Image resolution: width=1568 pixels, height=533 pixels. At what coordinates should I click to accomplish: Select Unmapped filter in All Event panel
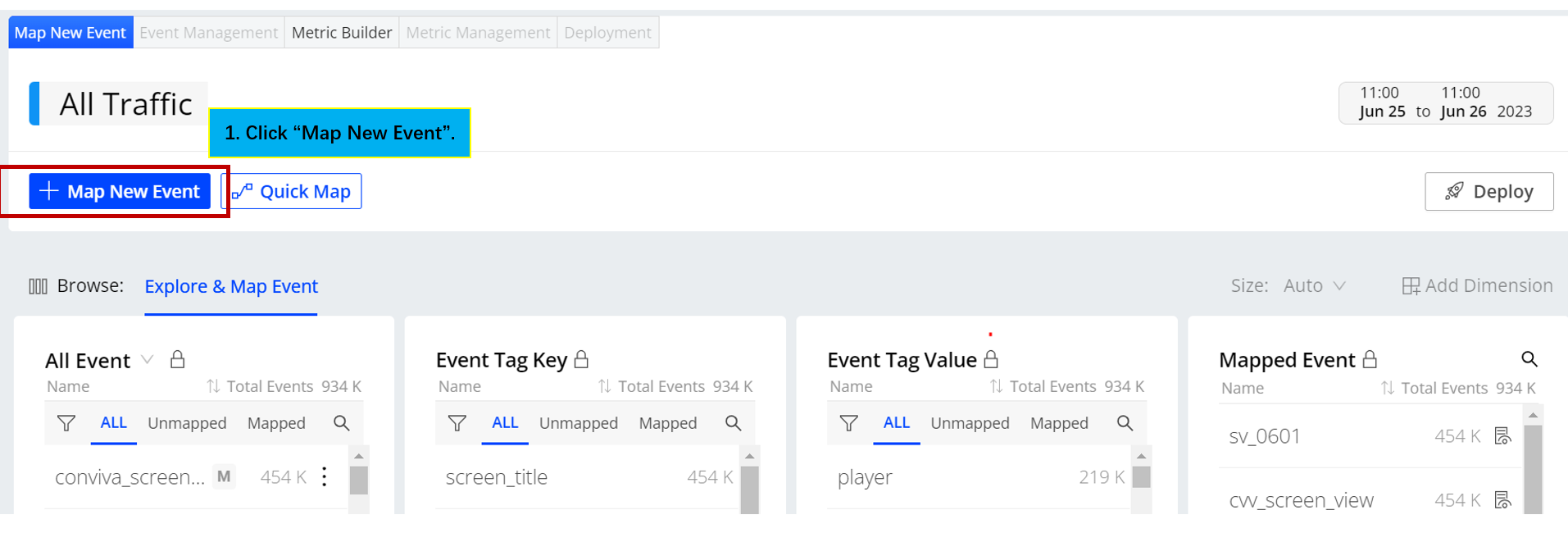(x=187, y=423)
